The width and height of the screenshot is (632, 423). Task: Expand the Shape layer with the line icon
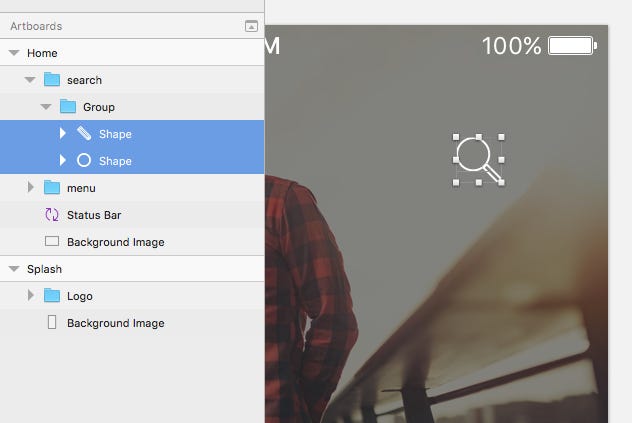[62, 133]
